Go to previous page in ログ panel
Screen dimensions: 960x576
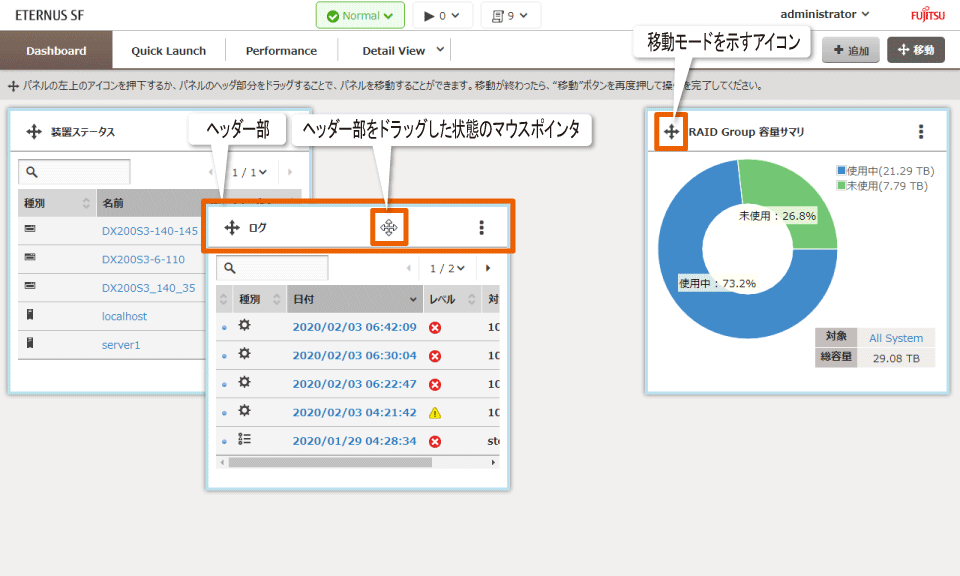(408, 268)
